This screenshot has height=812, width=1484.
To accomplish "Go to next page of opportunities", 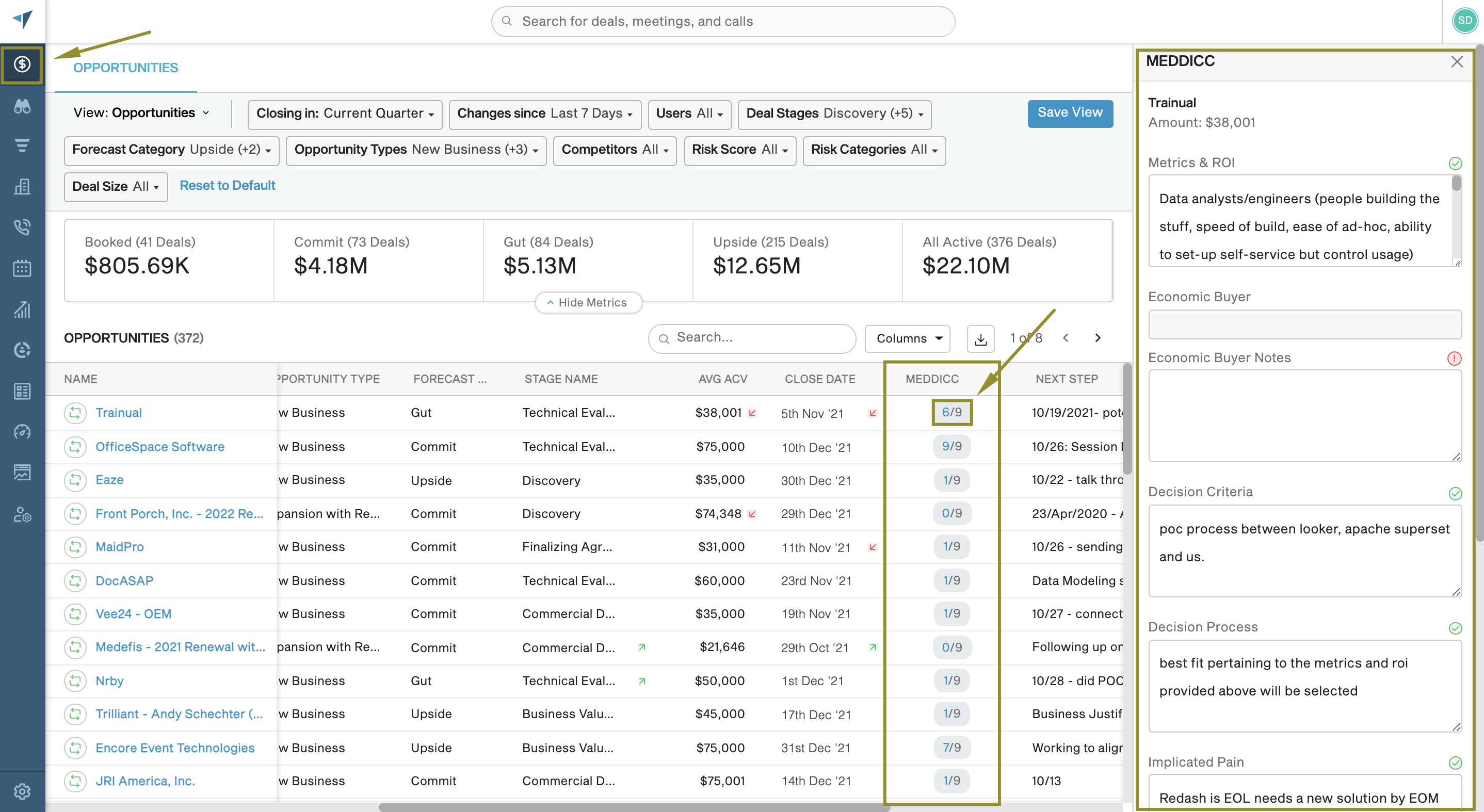I will point(1098,338).
